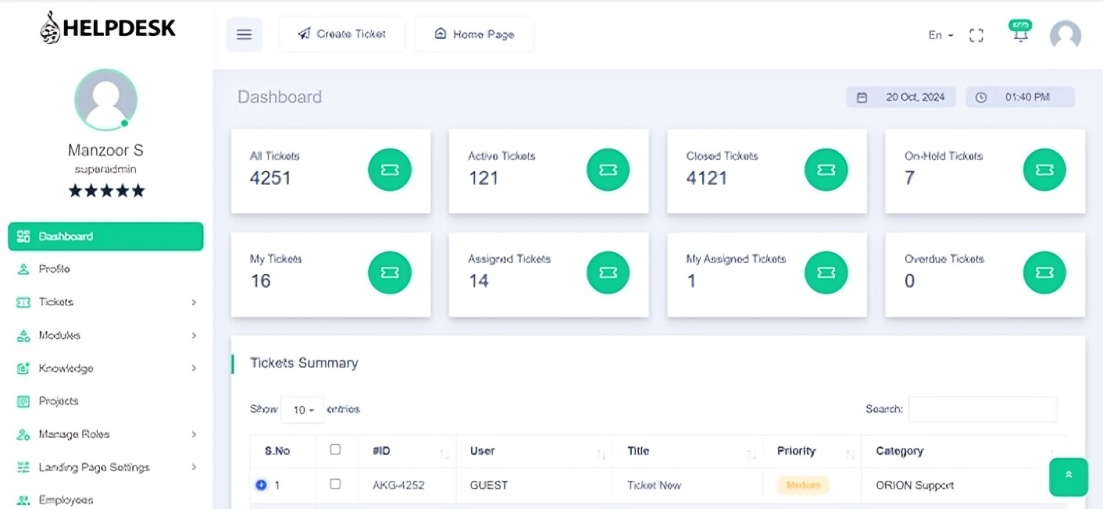The width and height of the screenshot is (1103, 509).
Task: Expand the Manage Roles submenu chevron
Action: (x=193, y=434)
